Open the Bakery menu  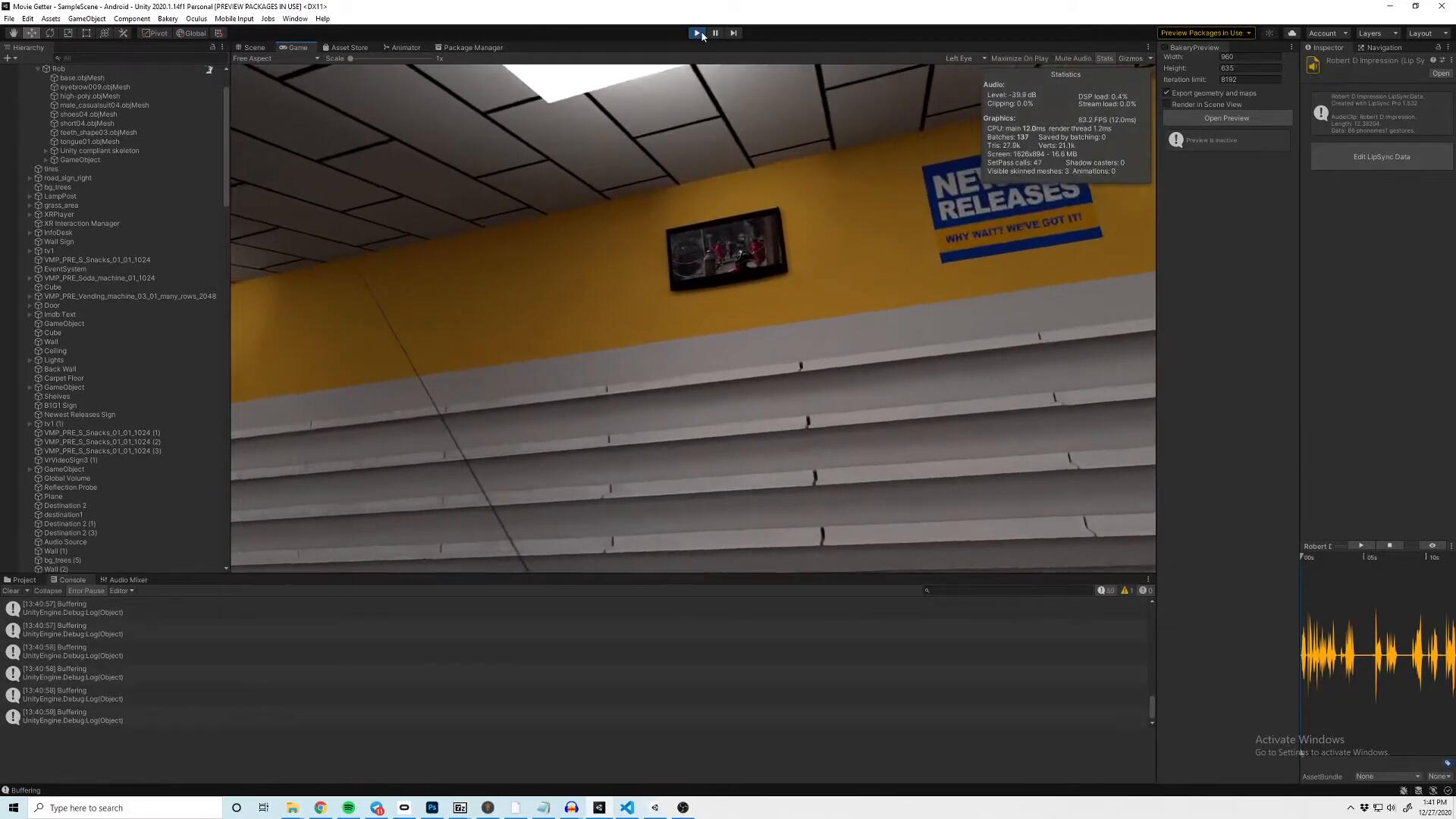click(168, 19)
